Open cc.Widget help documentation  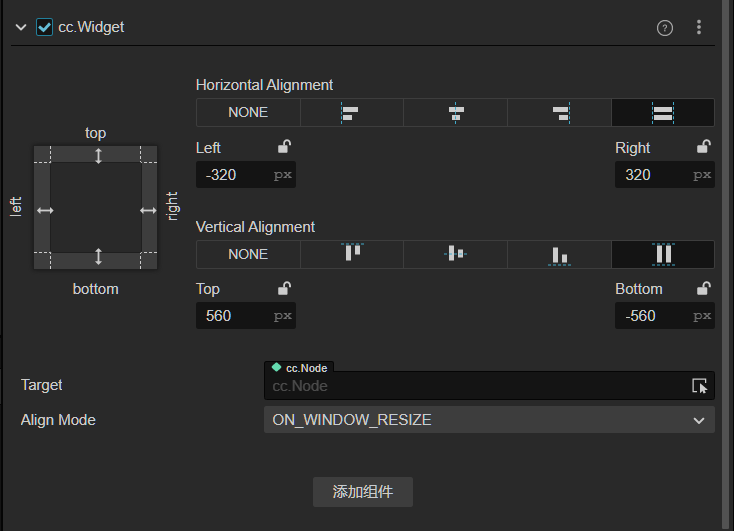pyautogui.click(x=665, y=28)
